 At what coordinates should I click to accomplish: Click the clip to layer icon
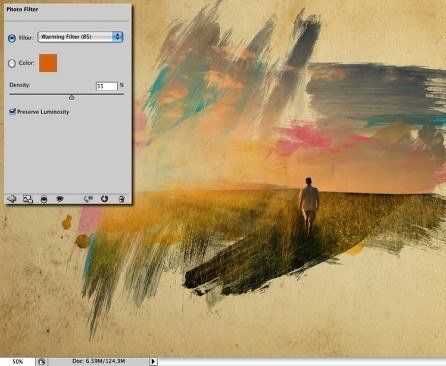coord(44,199)
